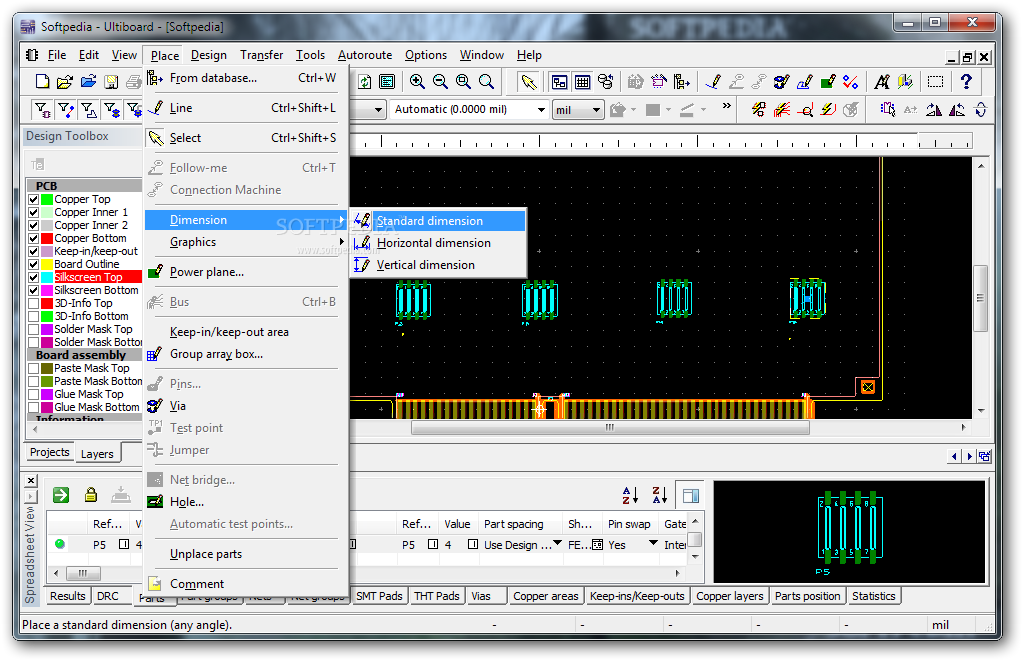Click the plain magnifier zoom full icon
Screen dimensions: 1023x661
coord(486,82)
